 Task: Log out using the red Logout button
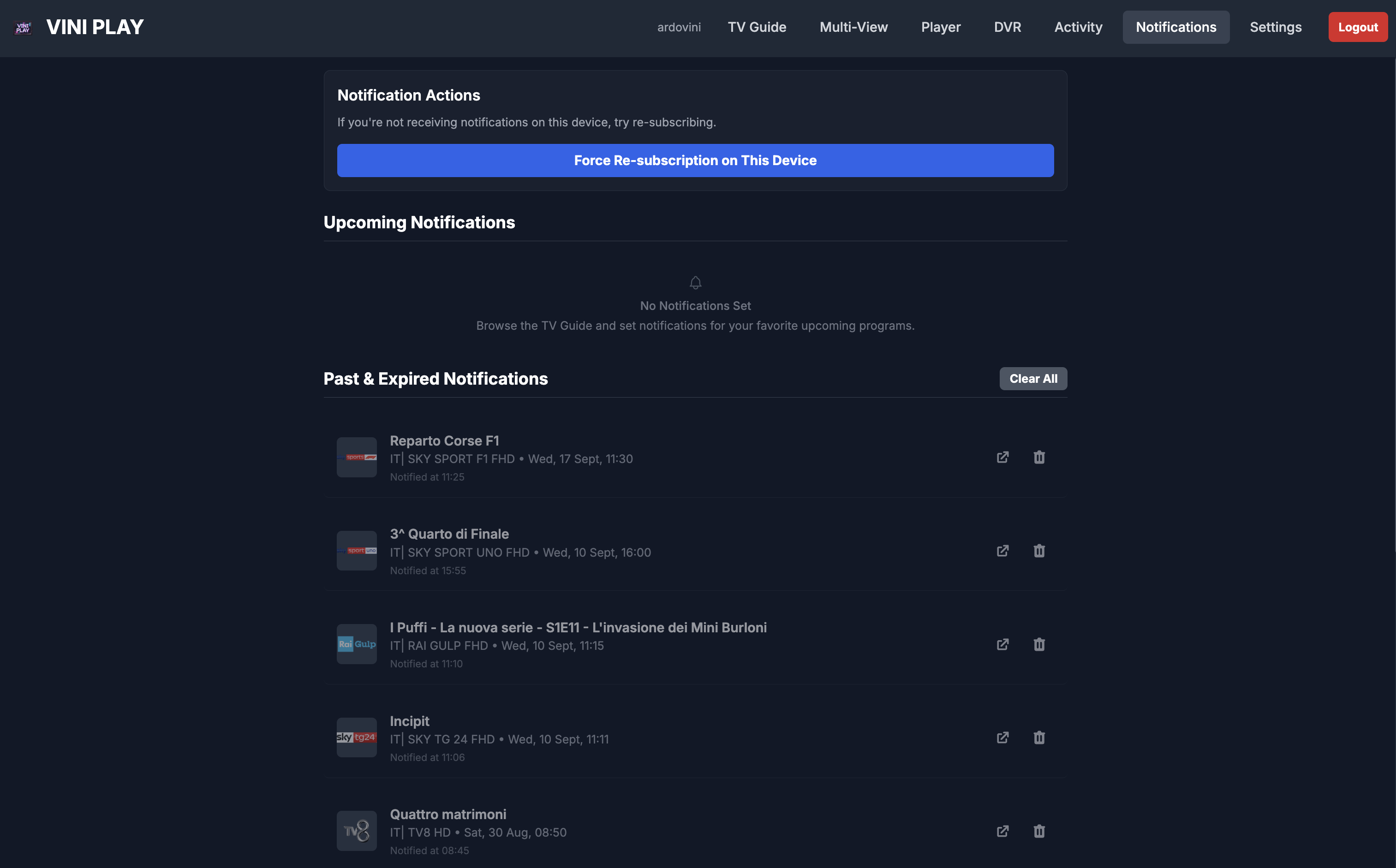click(x=1358, y=27)
